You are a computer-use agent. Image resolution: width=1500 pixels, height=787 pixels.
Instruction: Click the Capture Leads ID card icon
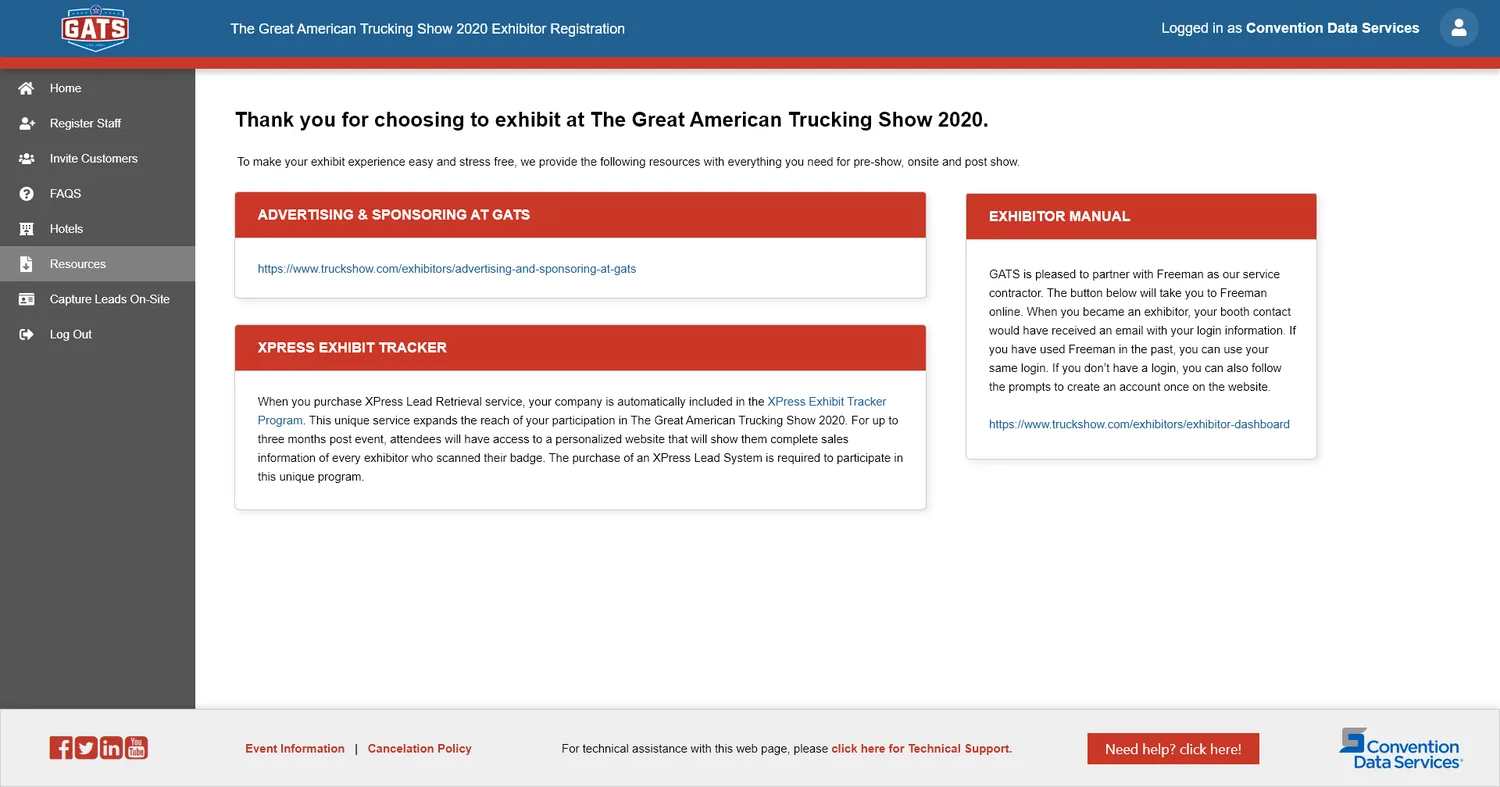pos(27,299)
